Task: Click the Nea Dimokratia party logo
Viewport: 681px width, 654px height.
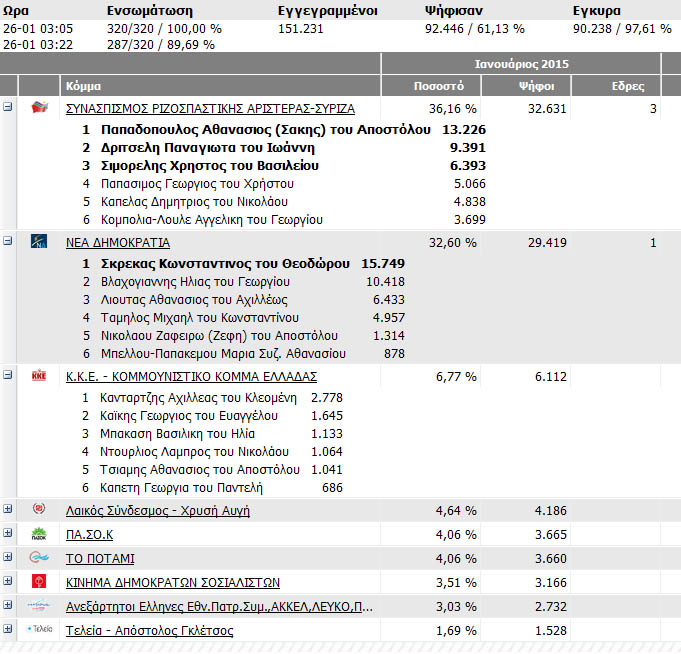Action: (40, 242)
